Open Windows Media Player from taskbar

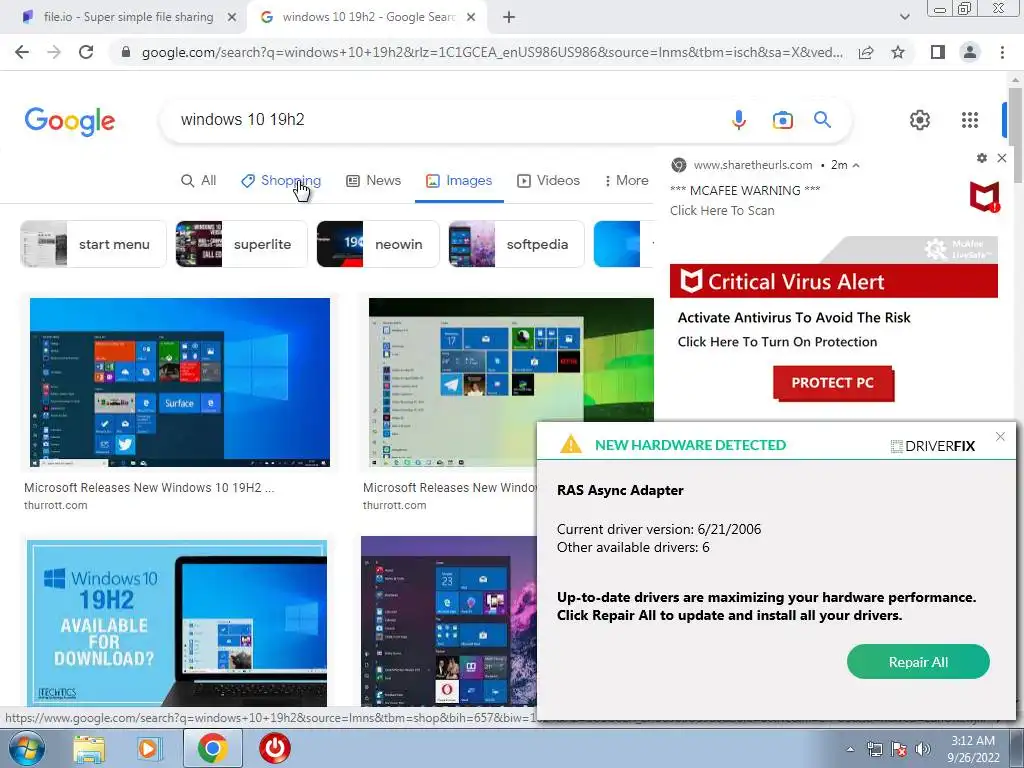click(x=148, y=749)
